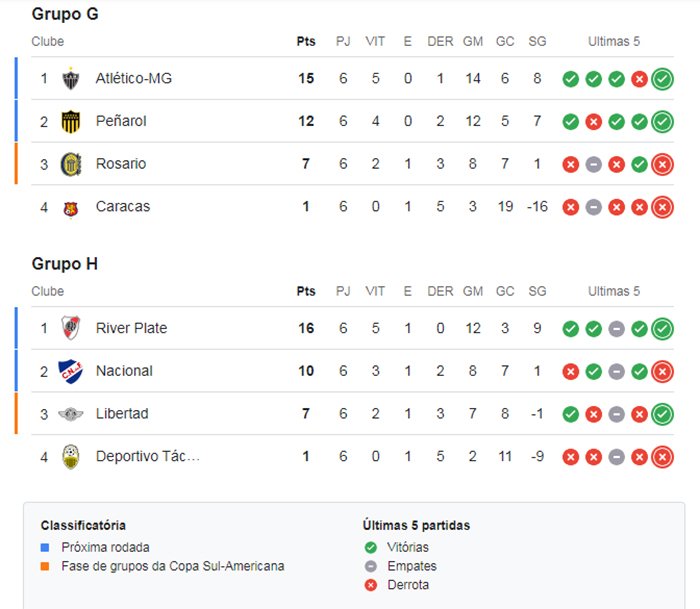Click the Libertad club crest
The width and height of the screenshot is (700, 609).
(71, 414)
